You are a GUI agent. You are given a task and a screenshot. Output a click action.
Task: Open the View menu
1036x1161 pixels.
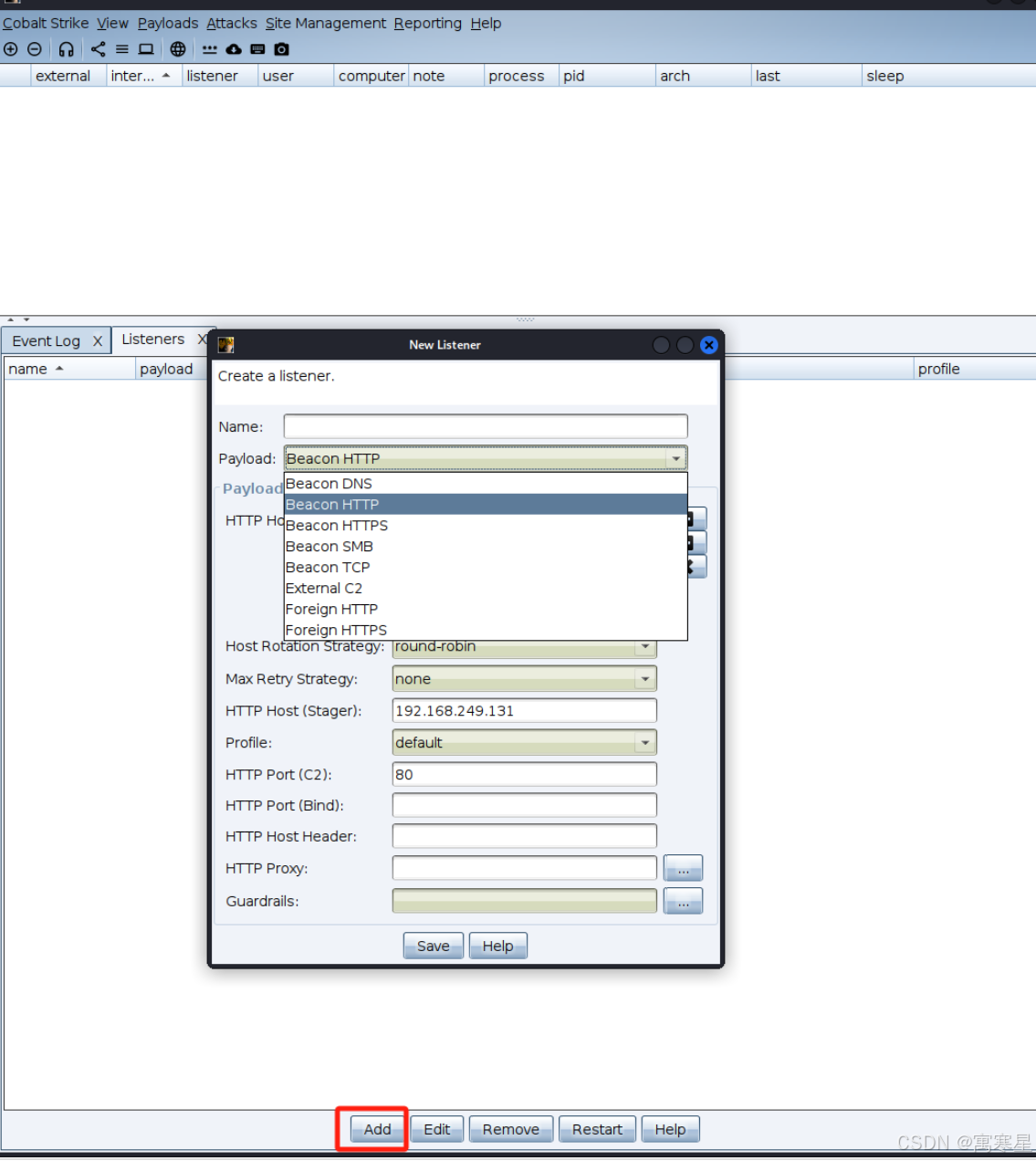pos(112,23)
